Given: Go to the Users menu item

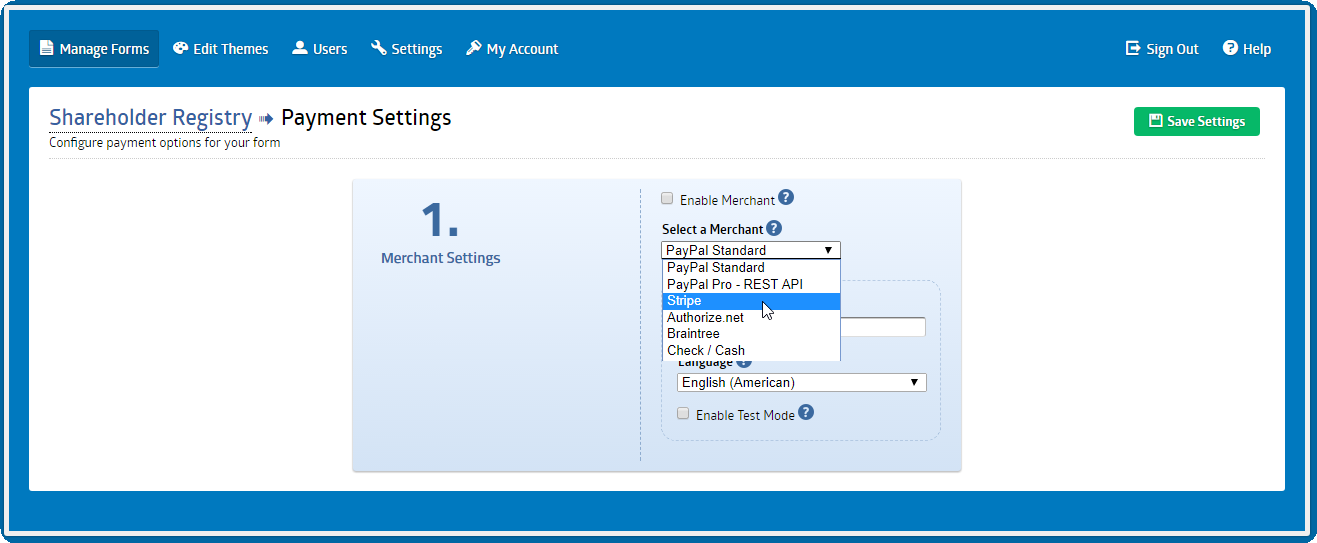Looking at the screenshot, I should [x=320, y=48].
